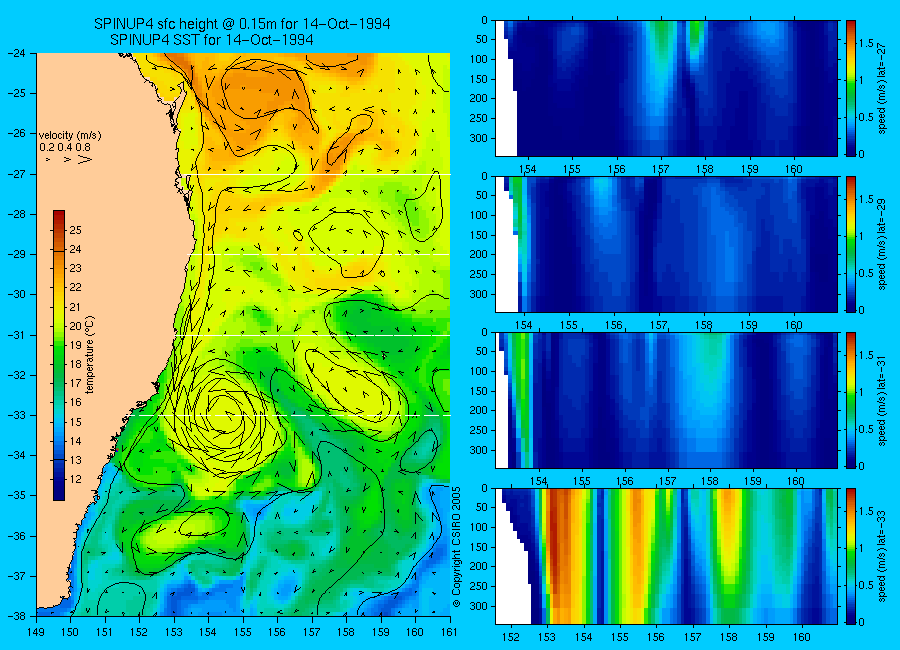This screenshot has height=650, width=900.
Task: Click the temperature color bar on the map
Action: pos(59,355)
